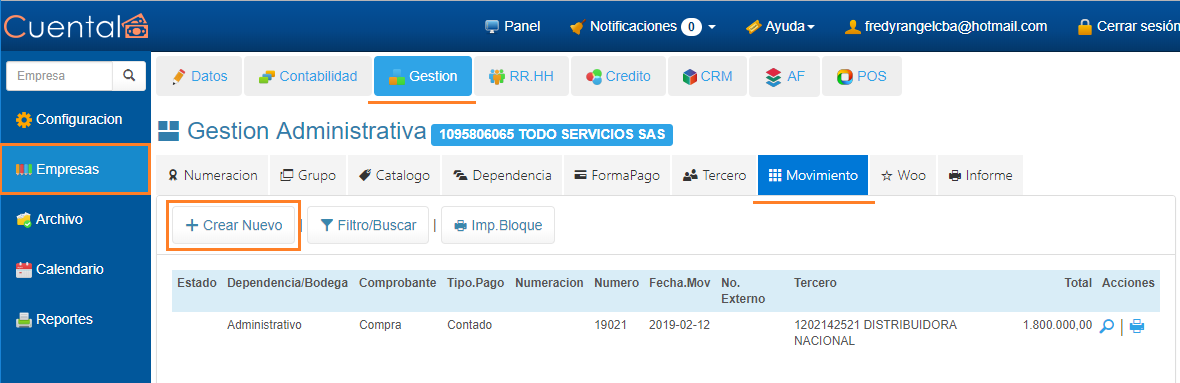Click the Crear Nuevo button
Image resolution: width=1180 pixels, height=383 pixels.
(233, 225)
